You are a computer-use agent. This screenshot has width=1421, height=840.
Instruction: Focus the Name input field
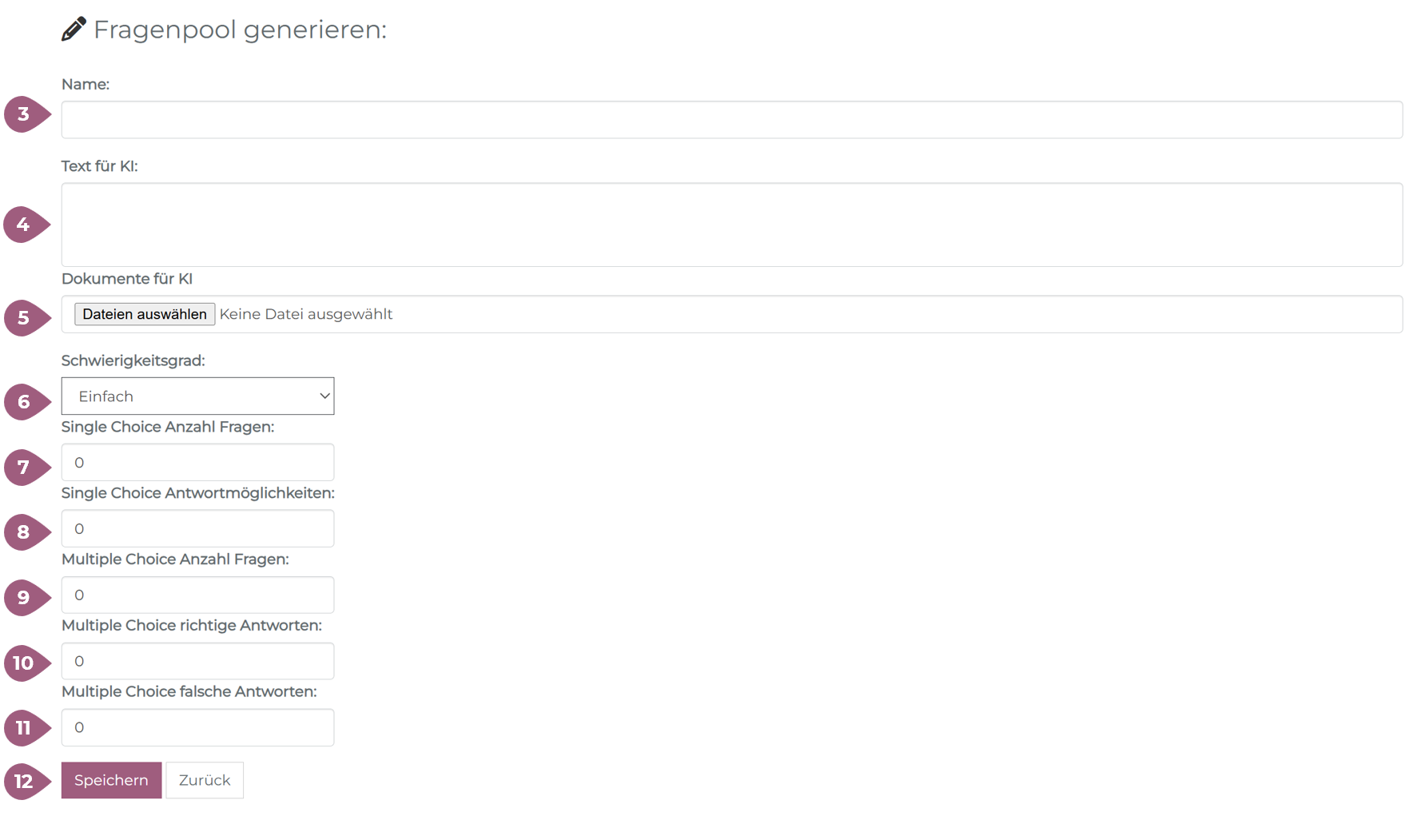coord(731,120)
